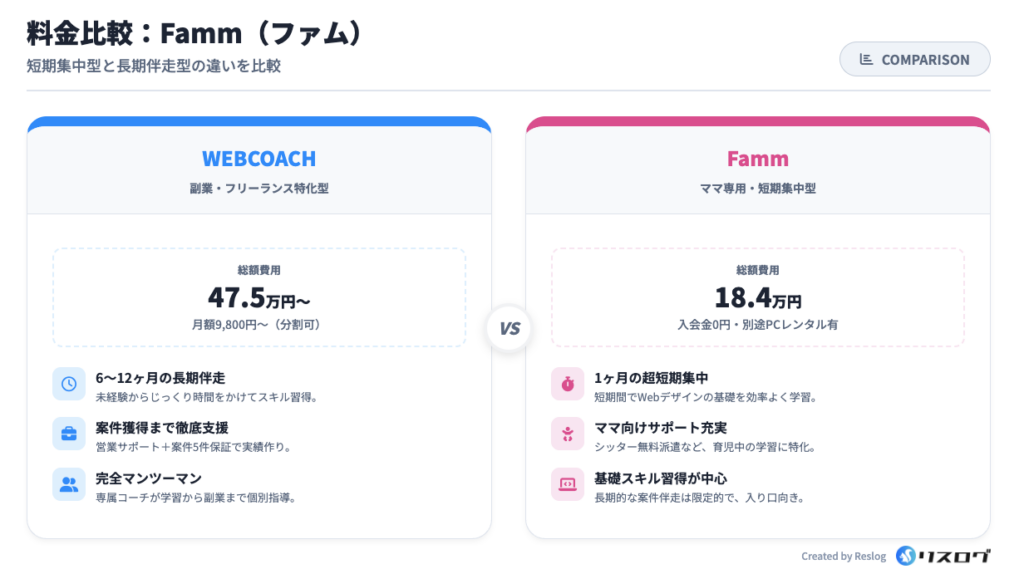Click the 料金比較:Famm(ファム) title

coord(193,33)
